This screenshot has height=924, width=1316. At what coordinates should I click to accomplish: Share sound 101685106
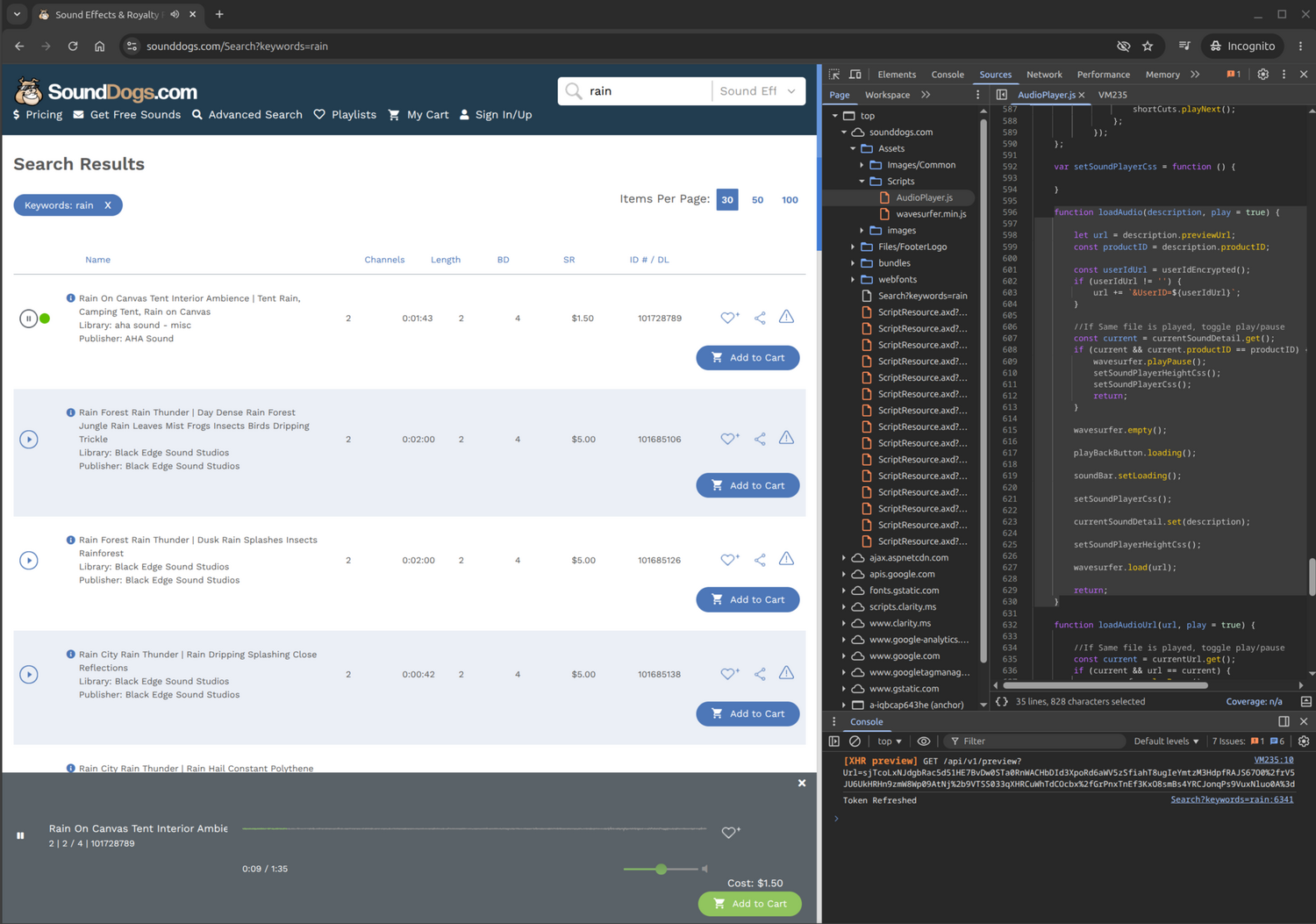[760, 439]
